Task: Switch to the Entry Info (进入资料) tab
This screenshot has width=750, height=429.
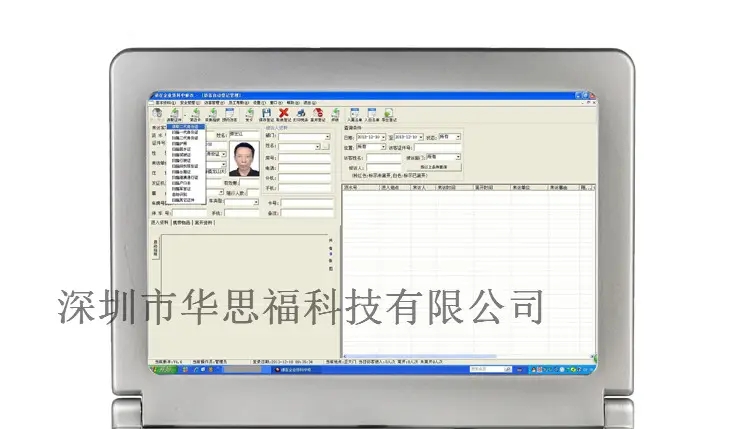Action: pos(160,222)
